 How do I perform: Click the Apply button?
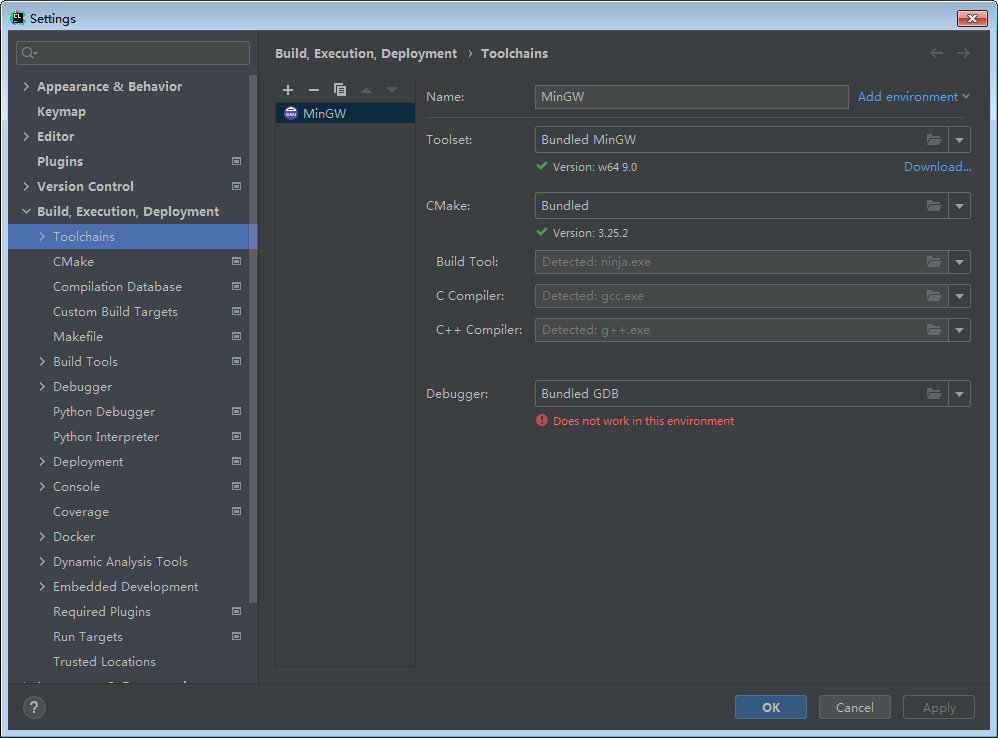tap(939, 707)
